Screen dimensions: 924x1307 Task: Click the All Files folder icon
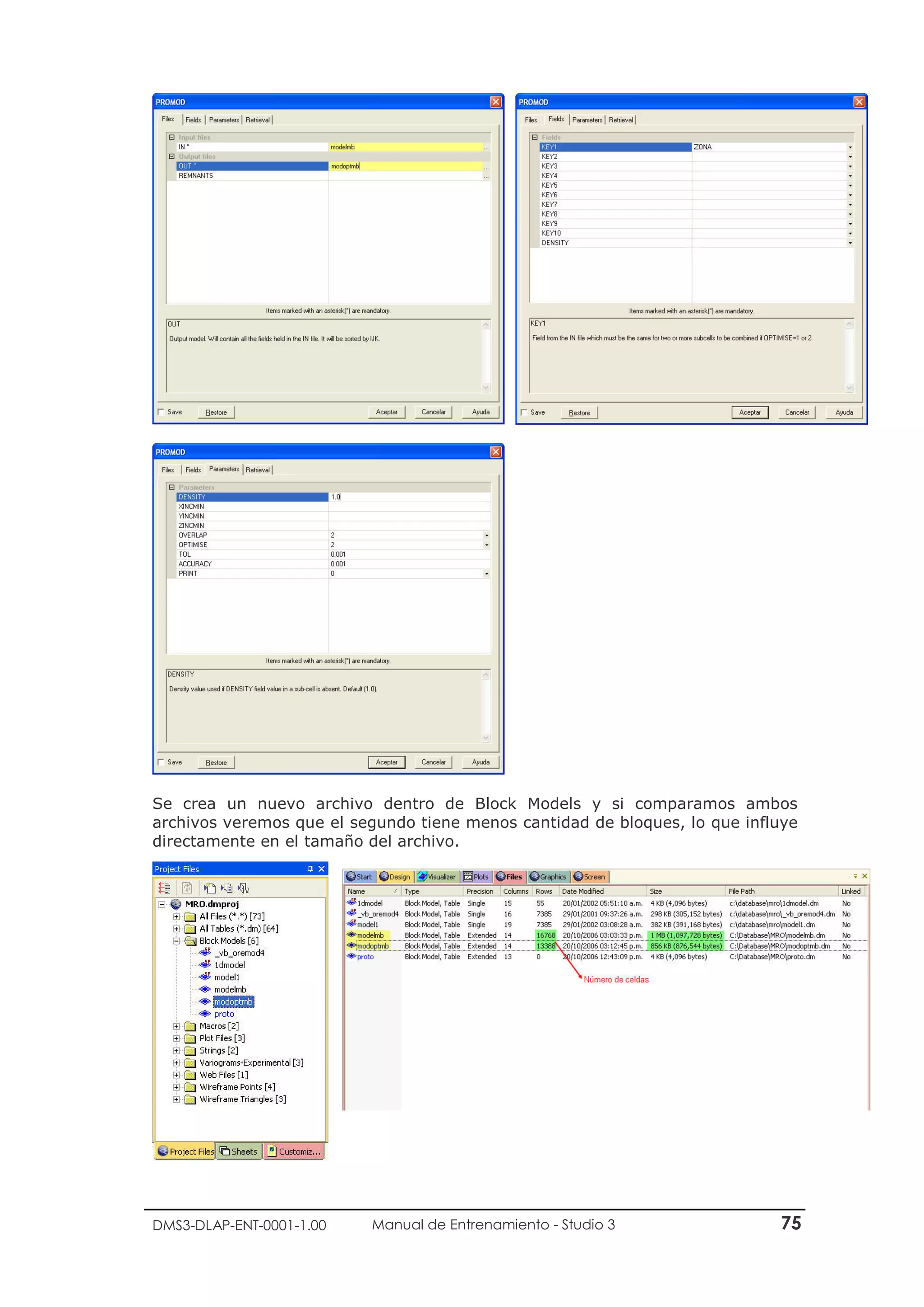pos(190,916)
